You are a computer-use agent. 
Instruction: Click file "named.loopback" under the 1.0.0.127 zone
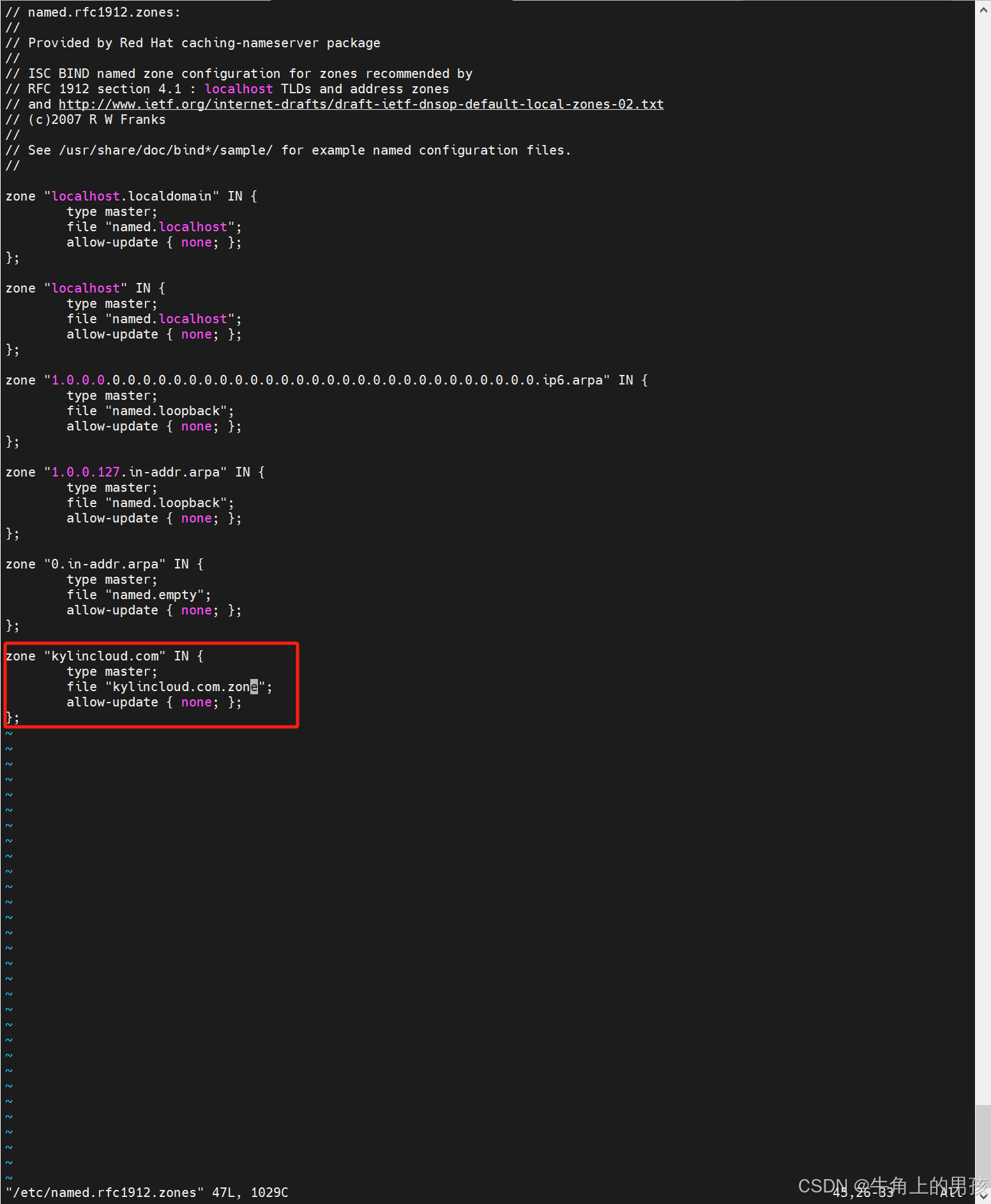tap(151, 503)
